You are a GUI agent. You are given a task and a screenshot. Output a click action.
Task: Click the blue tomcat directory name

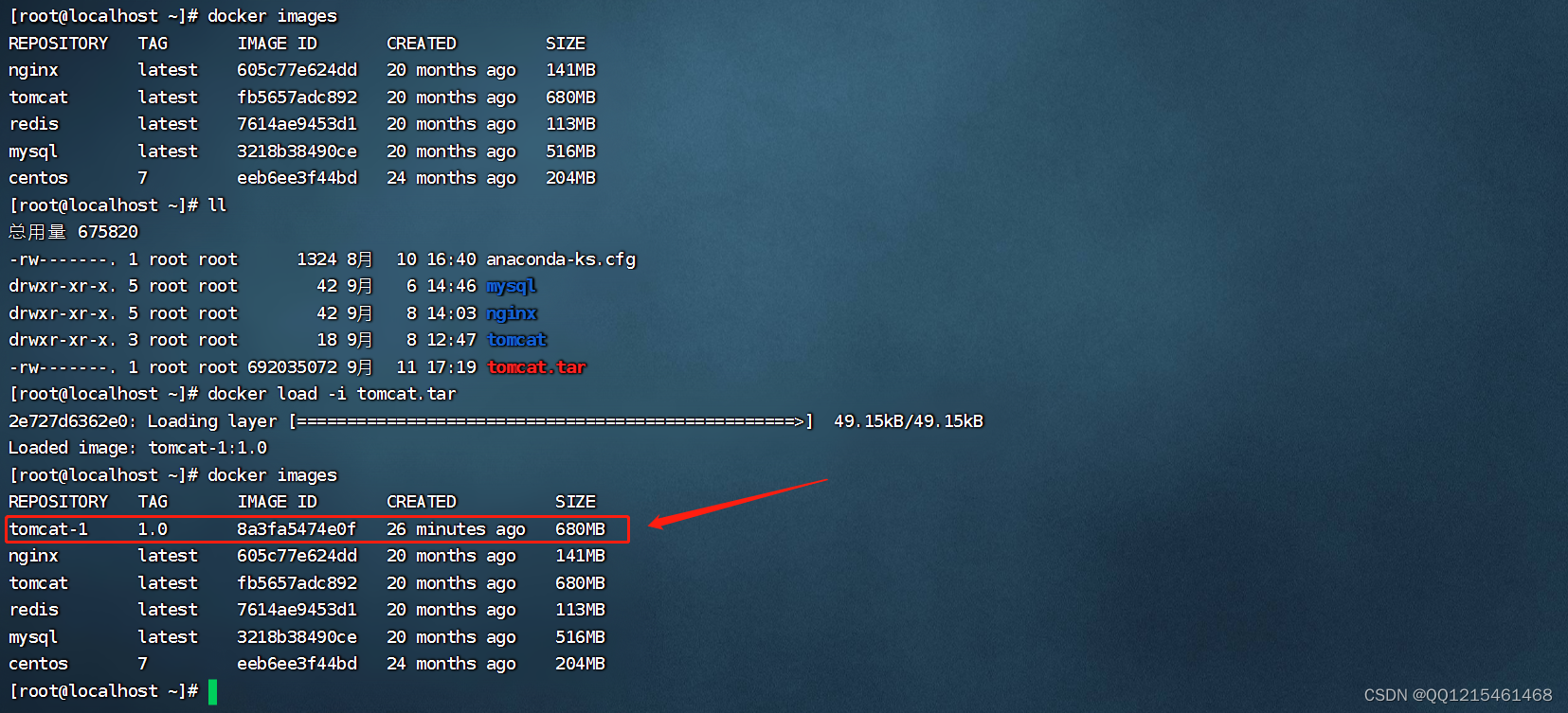click(x=516, y=340)
